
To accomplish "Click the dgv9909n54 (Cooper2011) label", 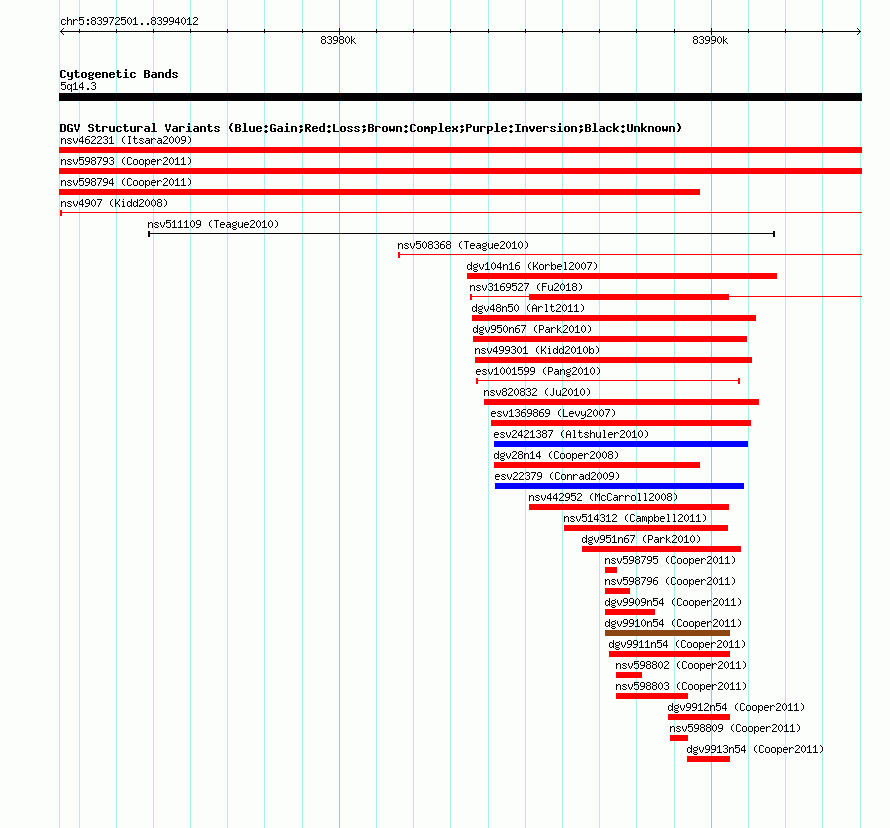I will (x=673, y=602).
